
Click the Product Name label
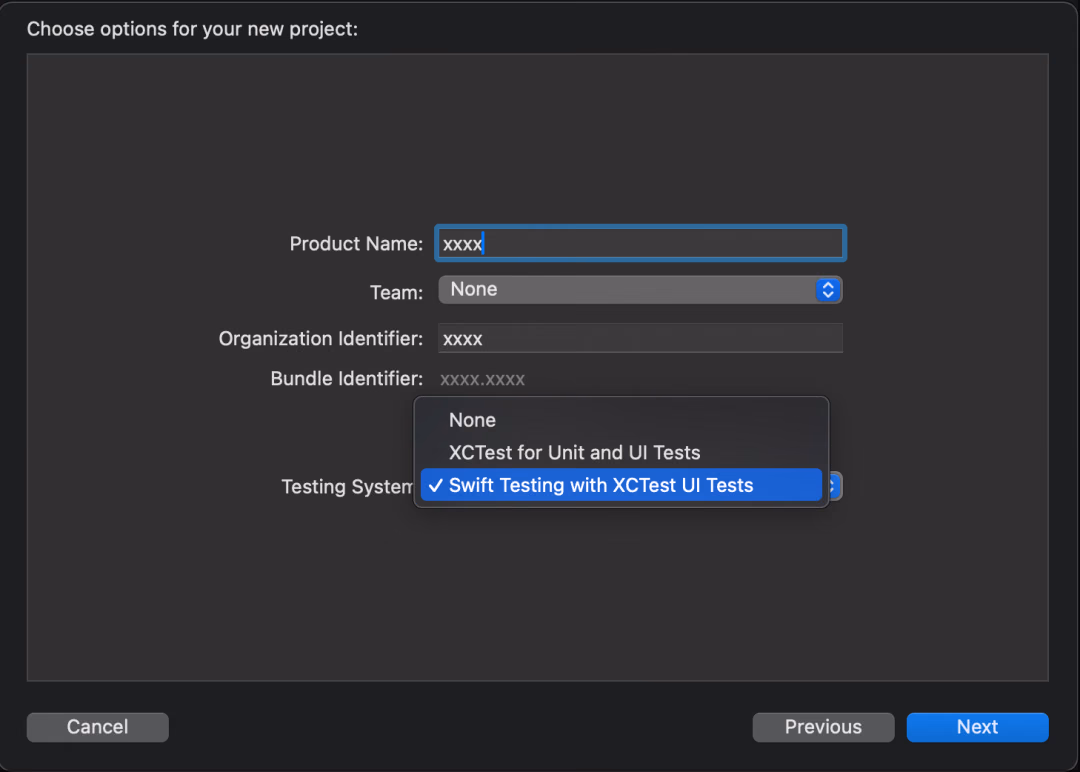pos(356,244)
